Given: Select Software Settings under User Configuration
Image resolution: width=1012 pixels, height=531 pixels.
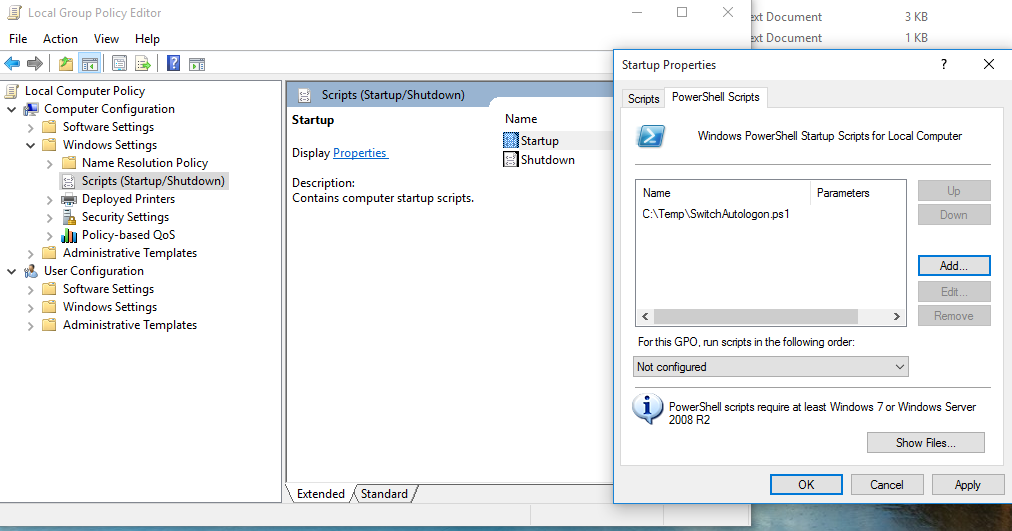Looking at the screenshot, I should pyautogui.click(x=108, y=289).
